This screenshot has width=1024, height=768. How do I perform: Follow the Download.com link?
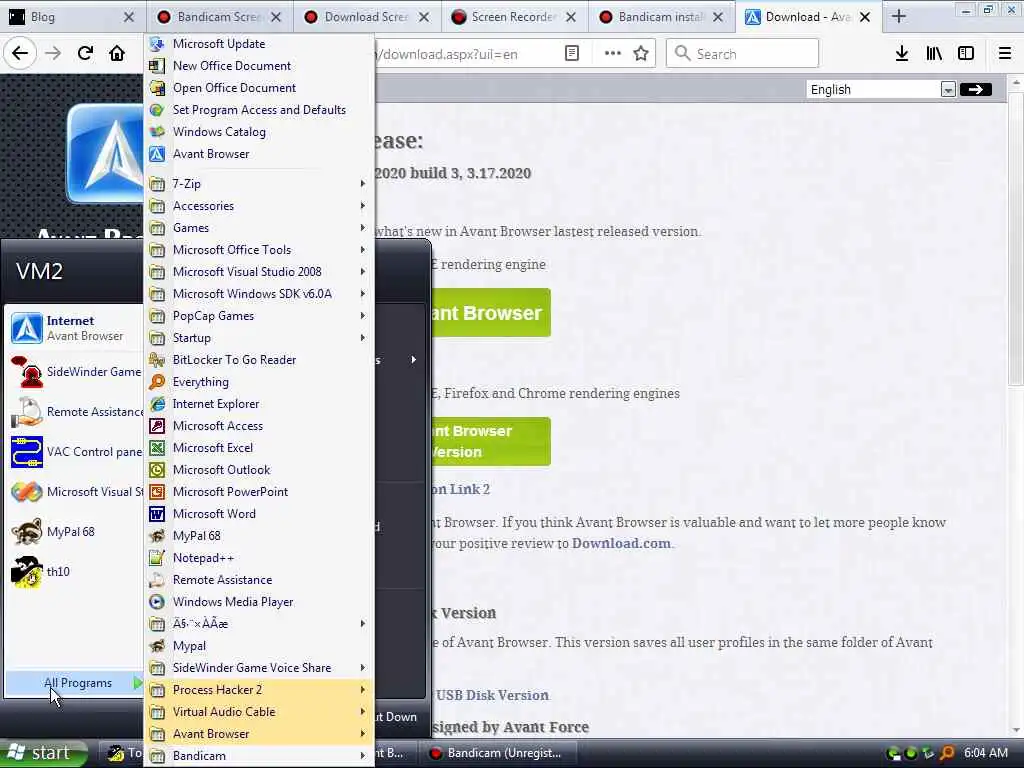pyautogui.click(x=621, y=543)
